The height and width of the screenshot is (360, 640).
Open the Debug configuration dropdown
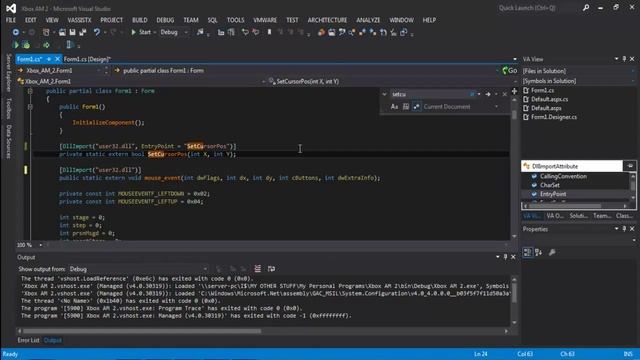pyautogui.click(x=174, y=32)
